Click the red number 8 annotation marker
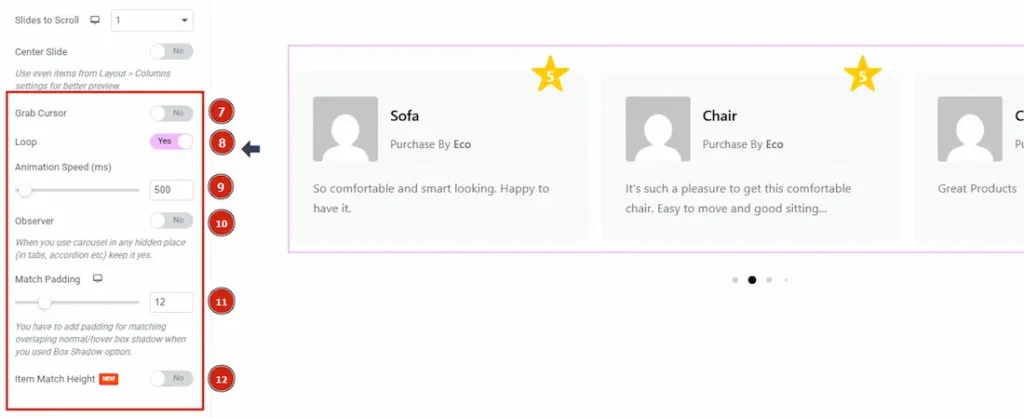The width and height of the screenshot is (1024, 418). coord(221,142)
